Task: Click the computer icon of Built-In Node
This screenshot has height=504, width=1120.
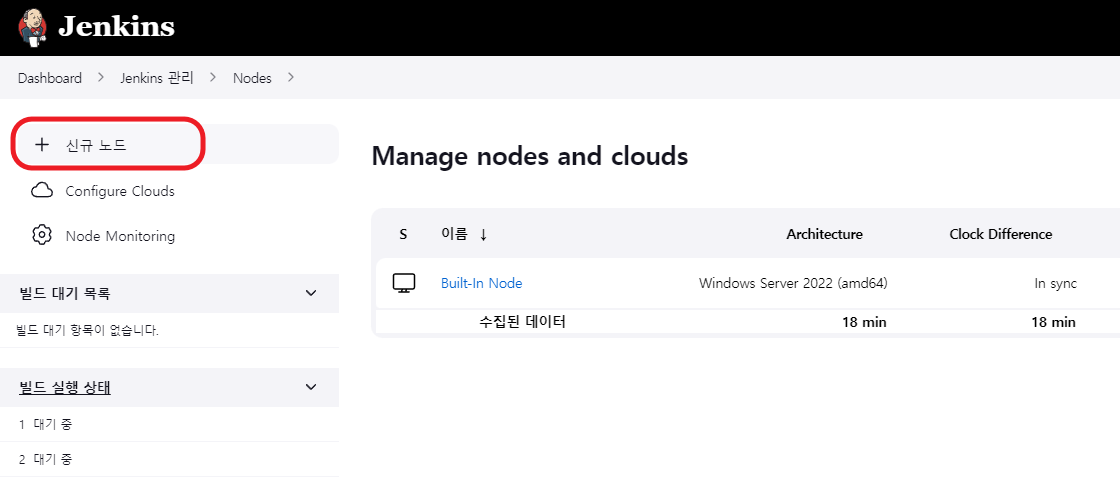Action: (x=404, y=283)
